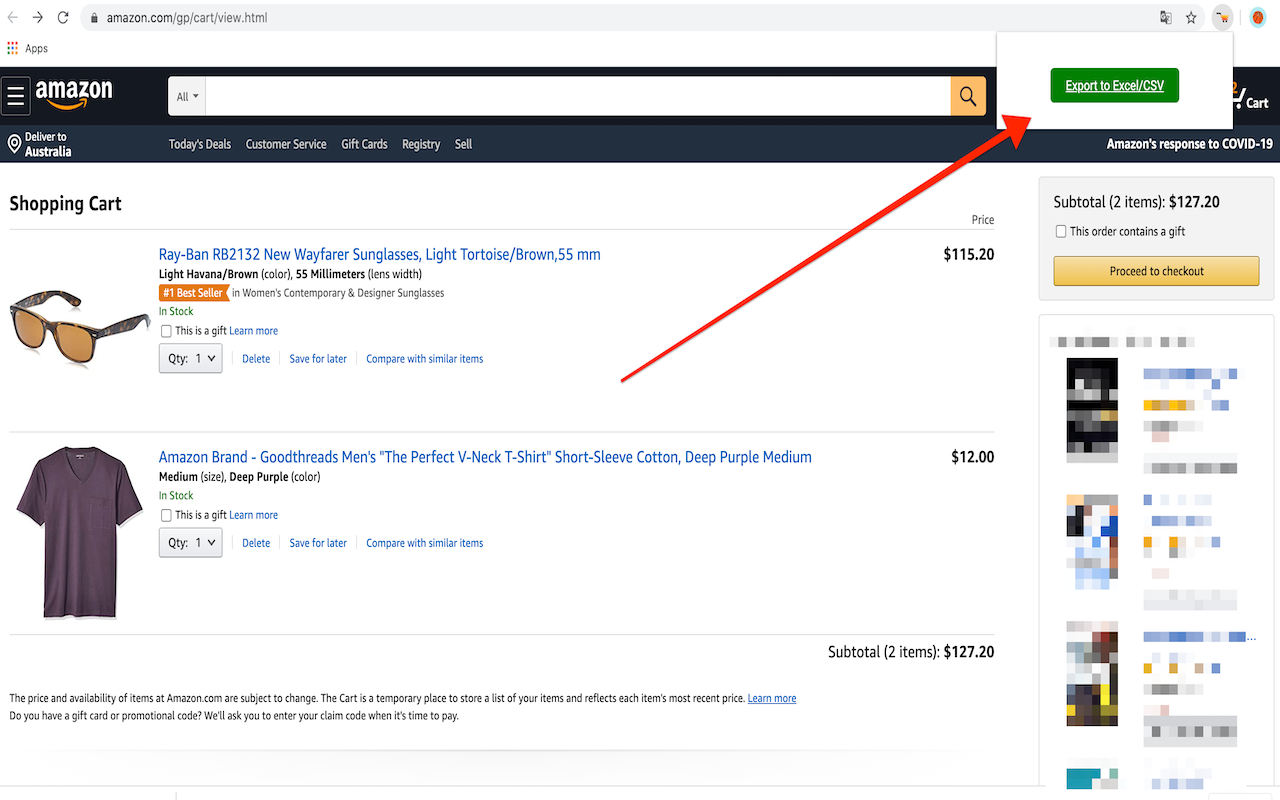This screenshot has height=800, width=1280.
Task: Save the Goodthreads T-shirt for later
Action: click(x=318, y=543)
